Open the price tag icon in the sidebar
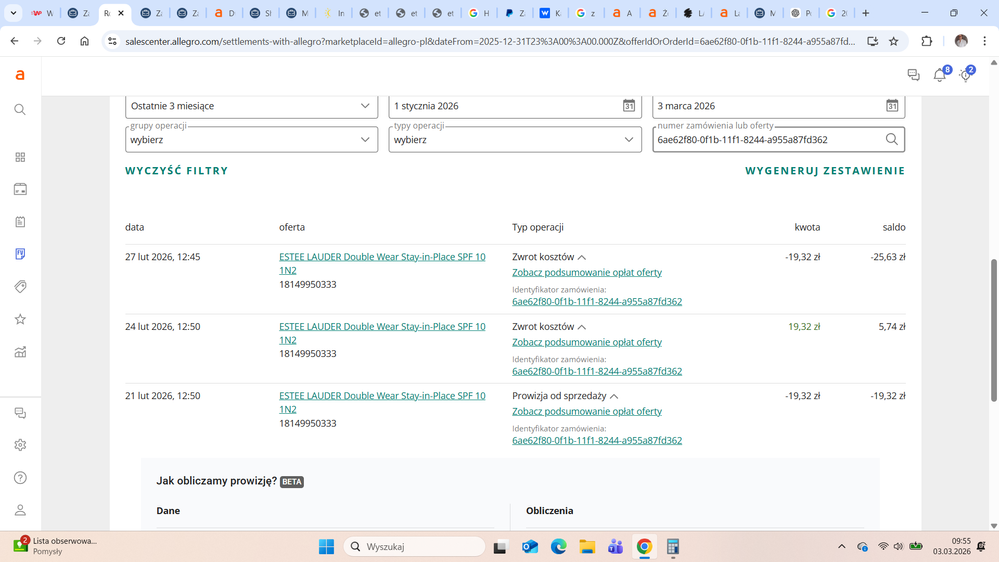This screenshot has height=562, width=999. click(x=20, y=287)
